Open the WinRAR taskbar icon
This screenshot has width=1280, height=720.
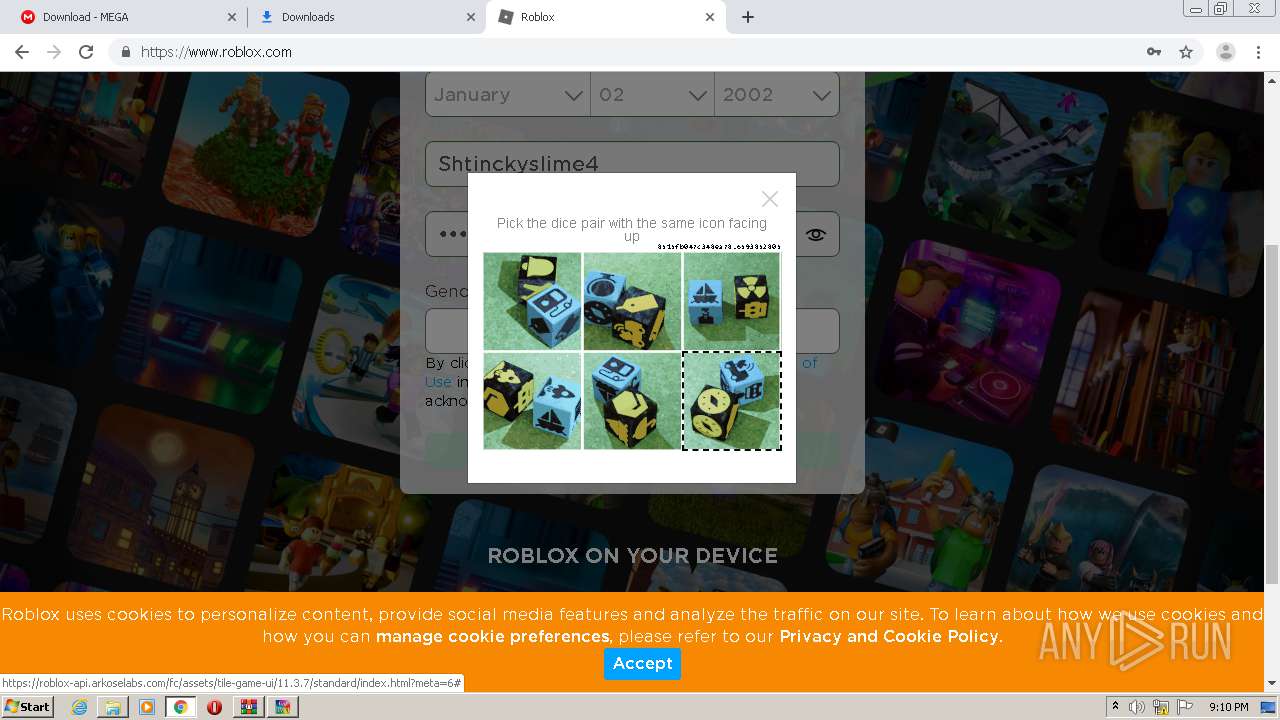pyautogui.click(x=248, y=707)
